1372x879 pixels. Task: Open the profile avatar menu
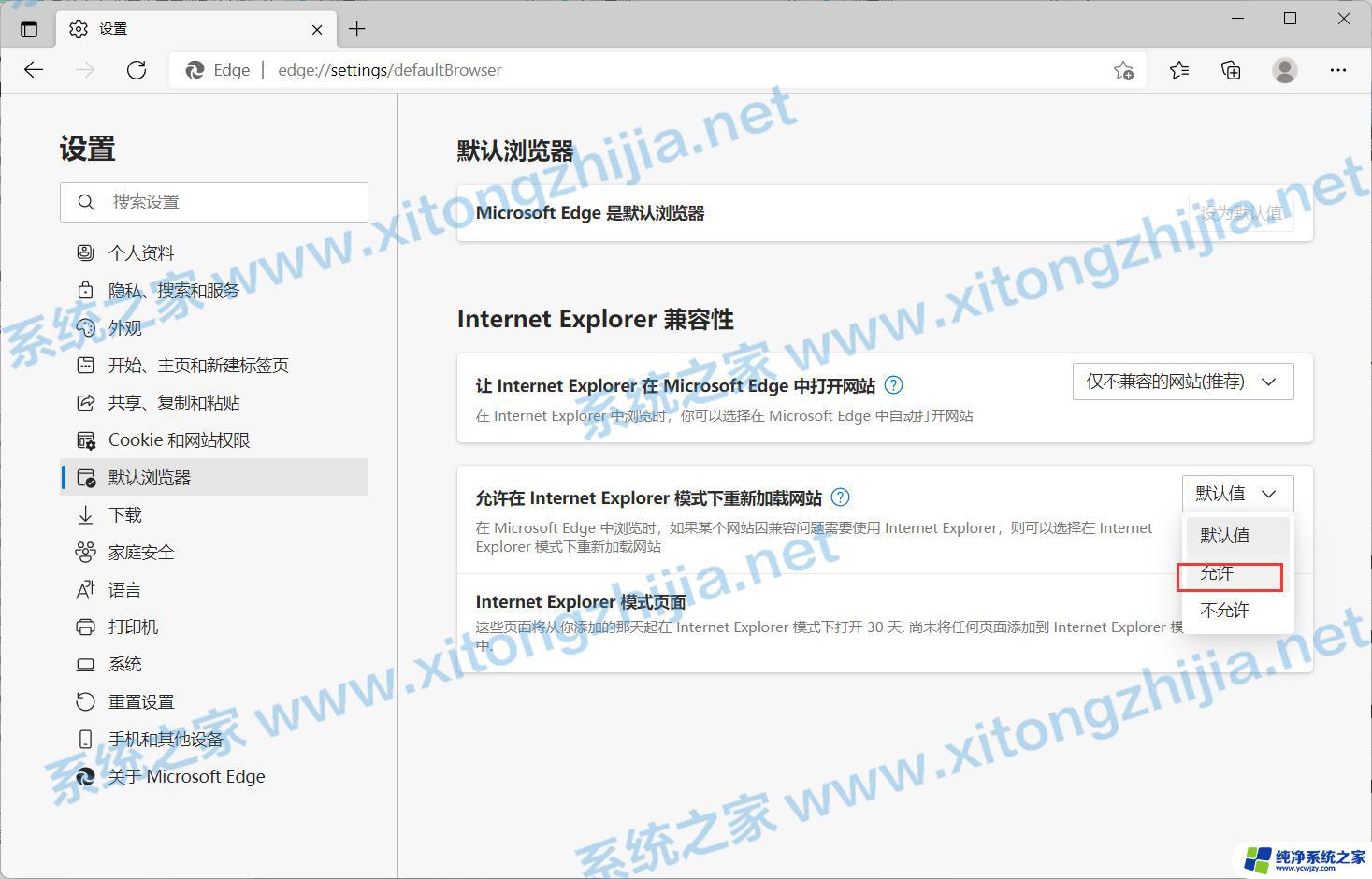1285,70
